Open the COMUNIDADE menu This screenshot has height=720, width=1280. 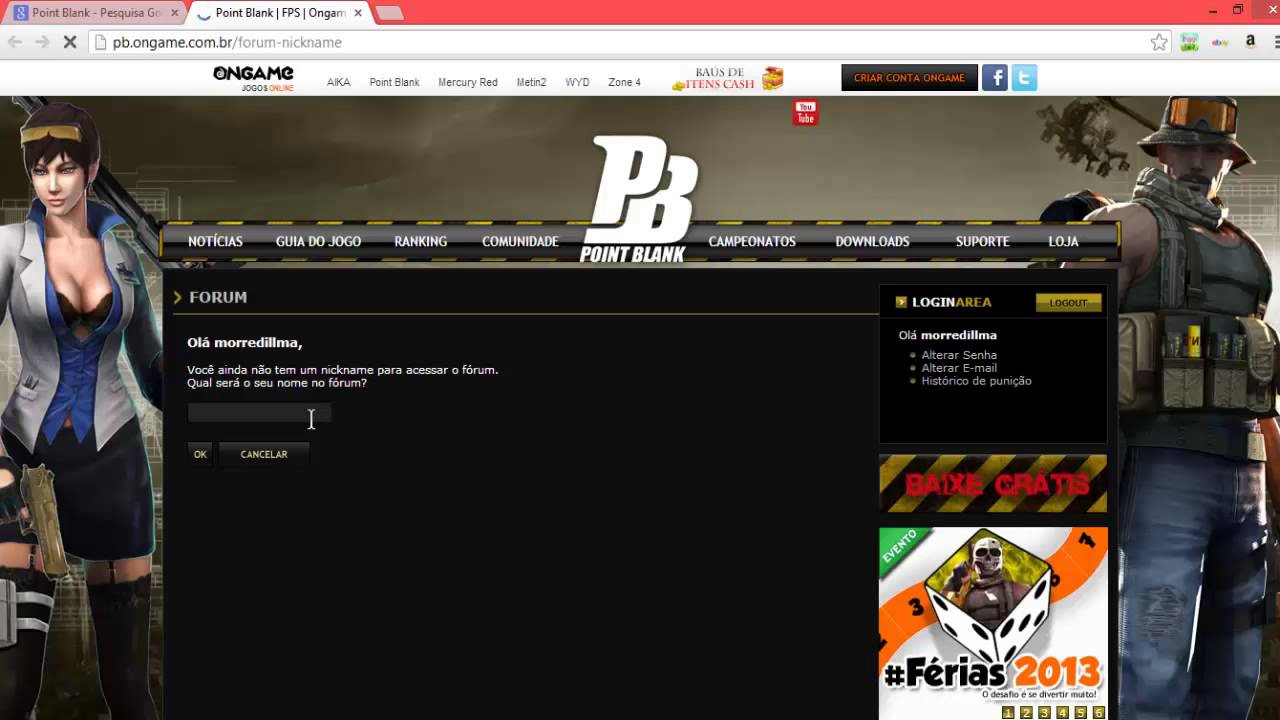point(520,241)
